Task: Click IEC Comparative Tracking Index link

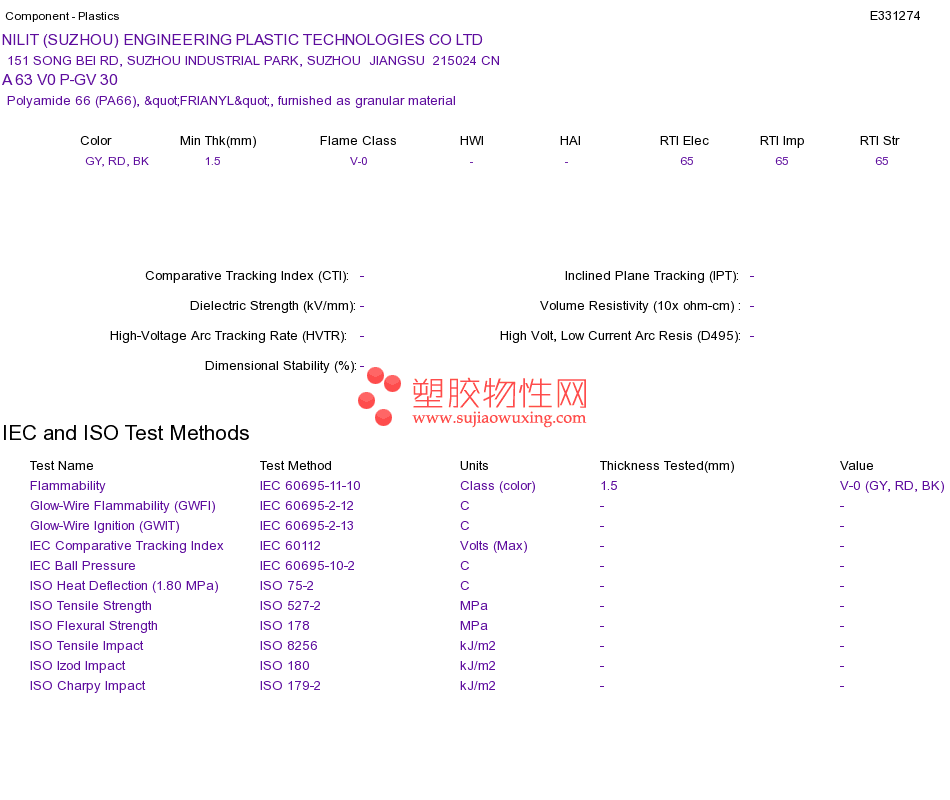Action: (x=127, y=546)
